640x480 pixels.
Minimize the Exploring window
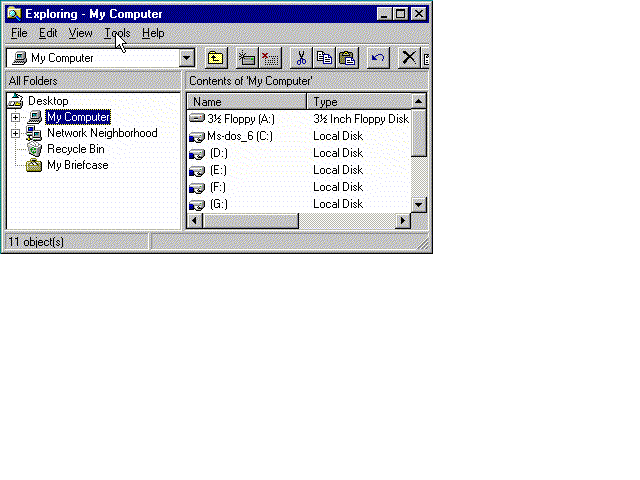click(x=384, y=14)
